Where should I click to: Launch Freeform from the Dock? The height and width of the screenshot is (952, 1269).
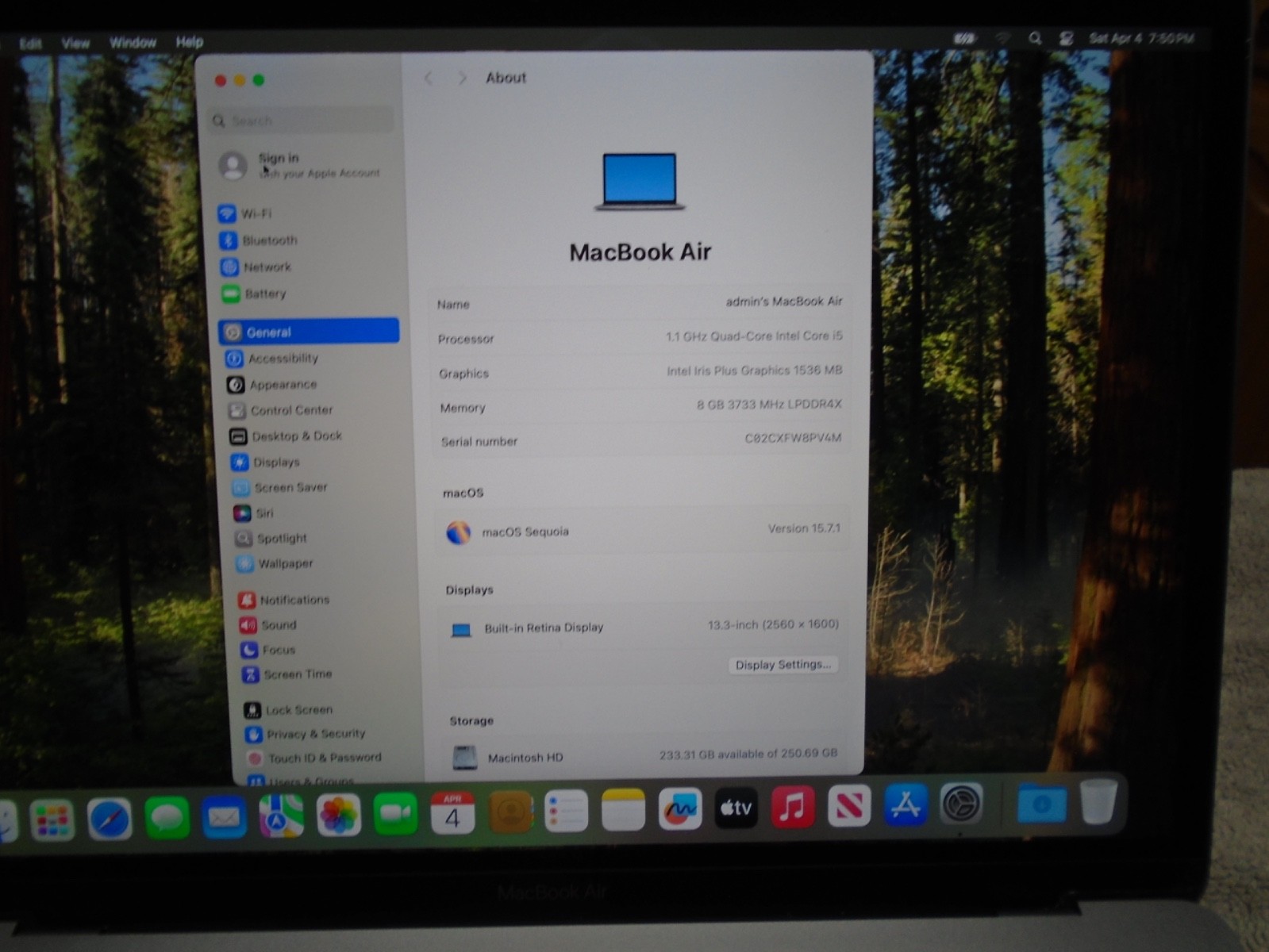point(680,809)
